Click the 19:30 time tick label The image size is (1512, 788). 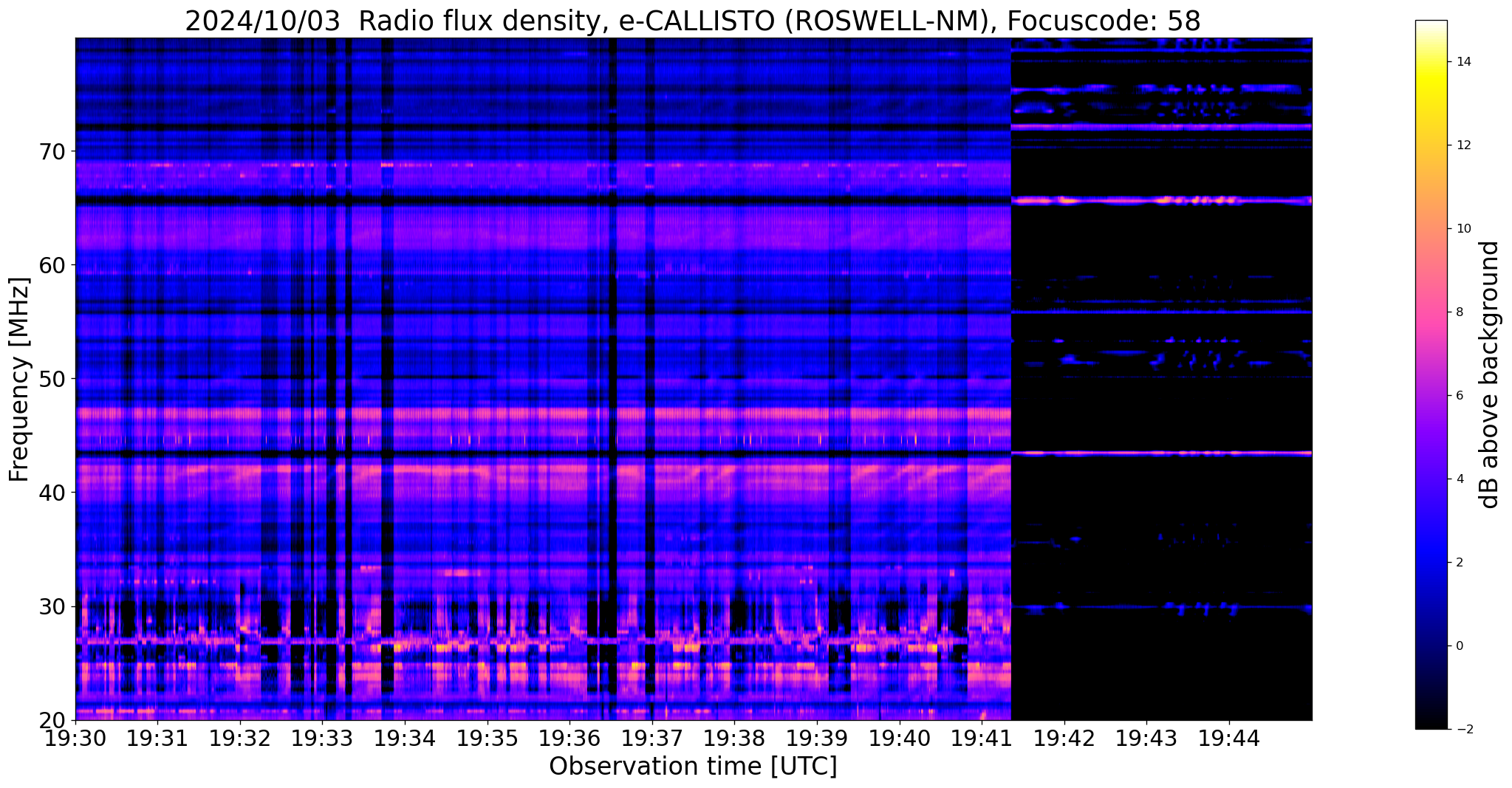(75, 737)
